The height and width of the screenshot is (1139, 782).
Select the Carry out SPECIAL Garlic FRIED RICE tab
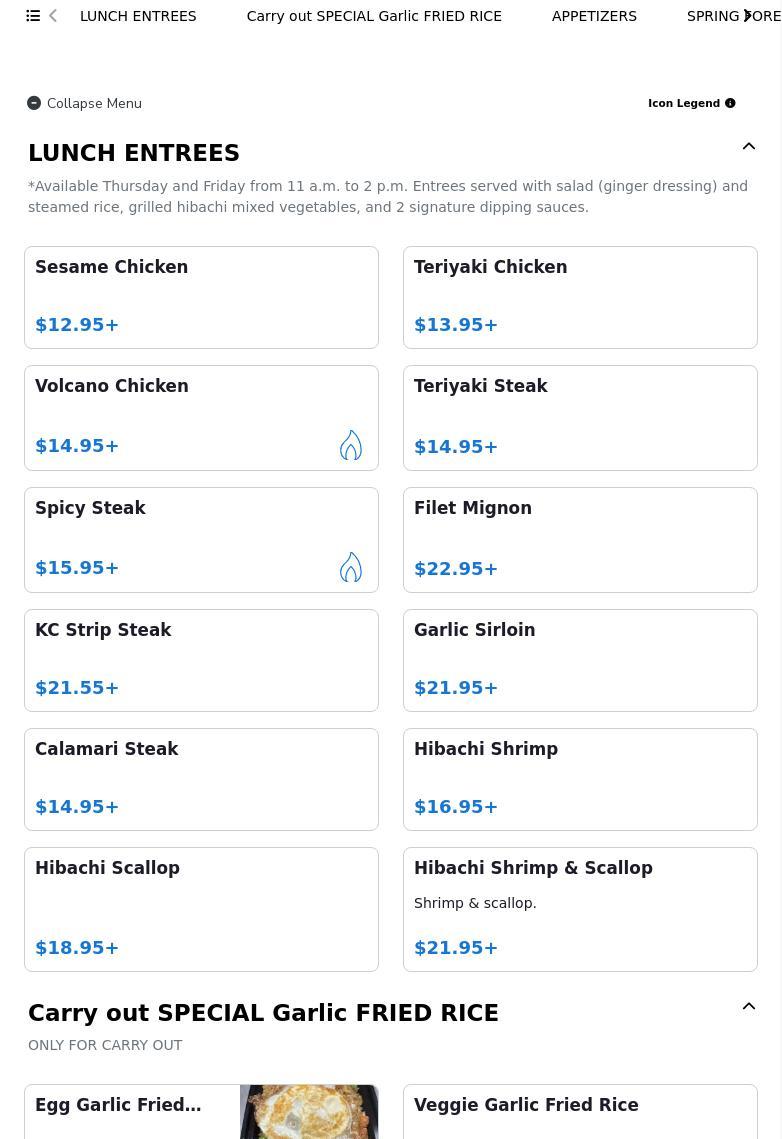click(374, 16)
